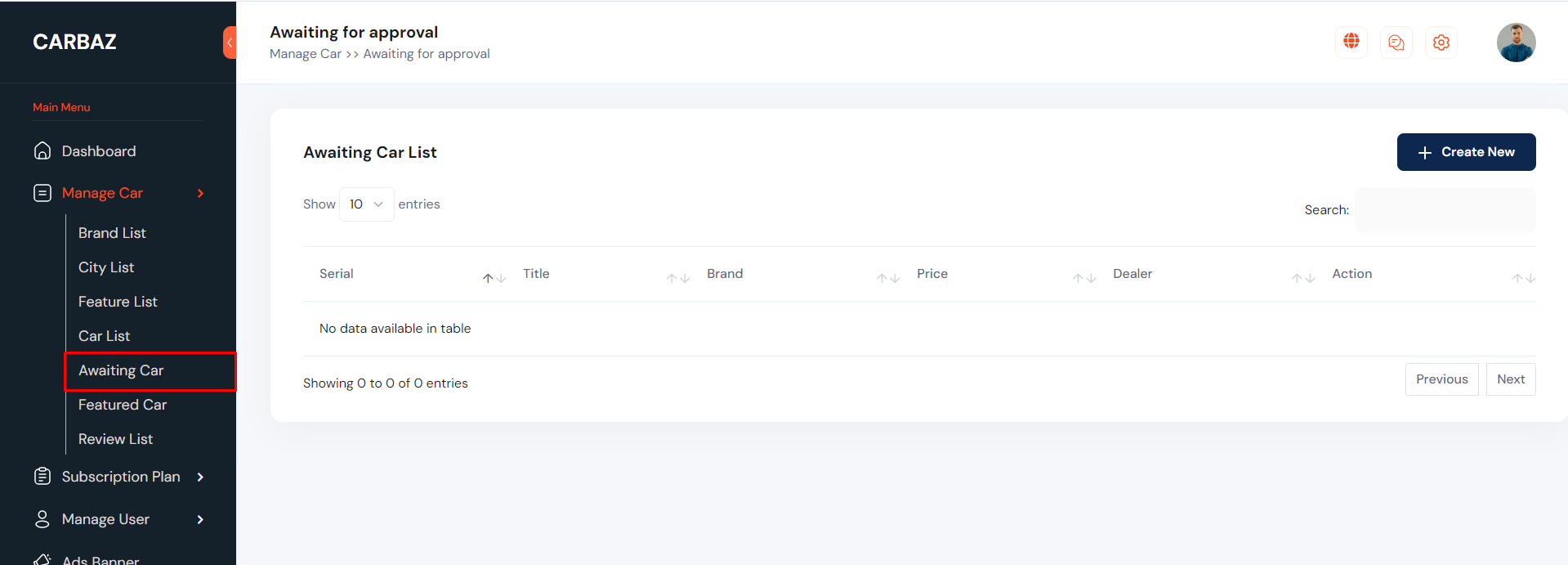Focus the Search input field
Viewport: 1568px width, 565px height.
[1445, 210]
